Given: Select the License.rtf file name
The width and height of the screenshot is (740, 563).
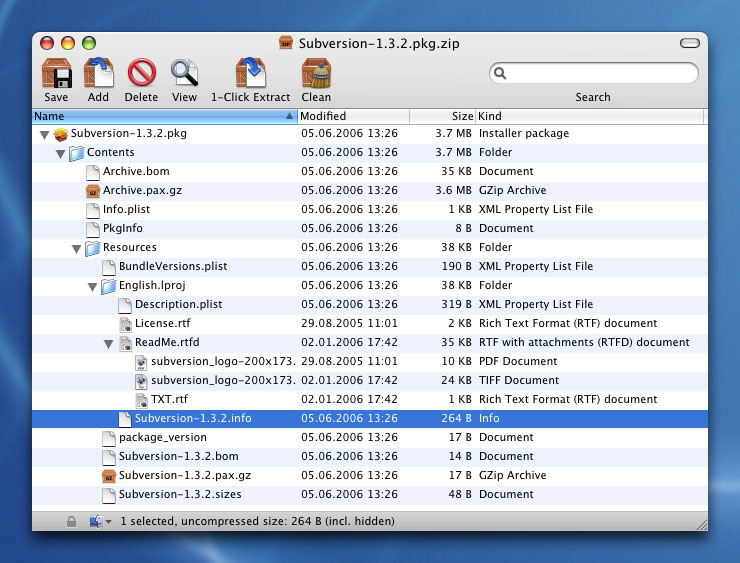Looking at the screenshot, I should [162, 323].
